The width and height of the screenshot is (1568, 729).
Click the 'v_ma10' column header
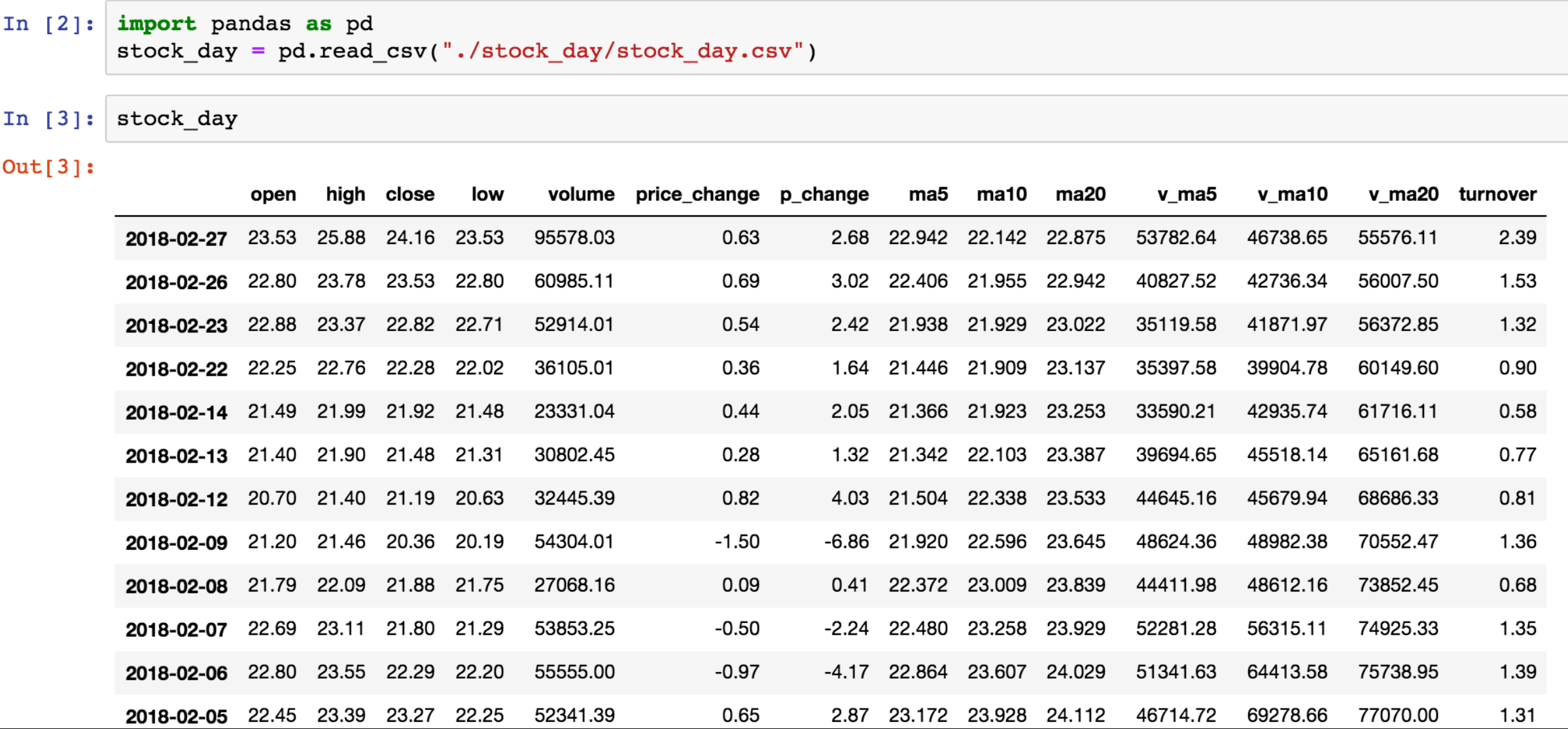pyautogui.click(x=1293, y=194)
